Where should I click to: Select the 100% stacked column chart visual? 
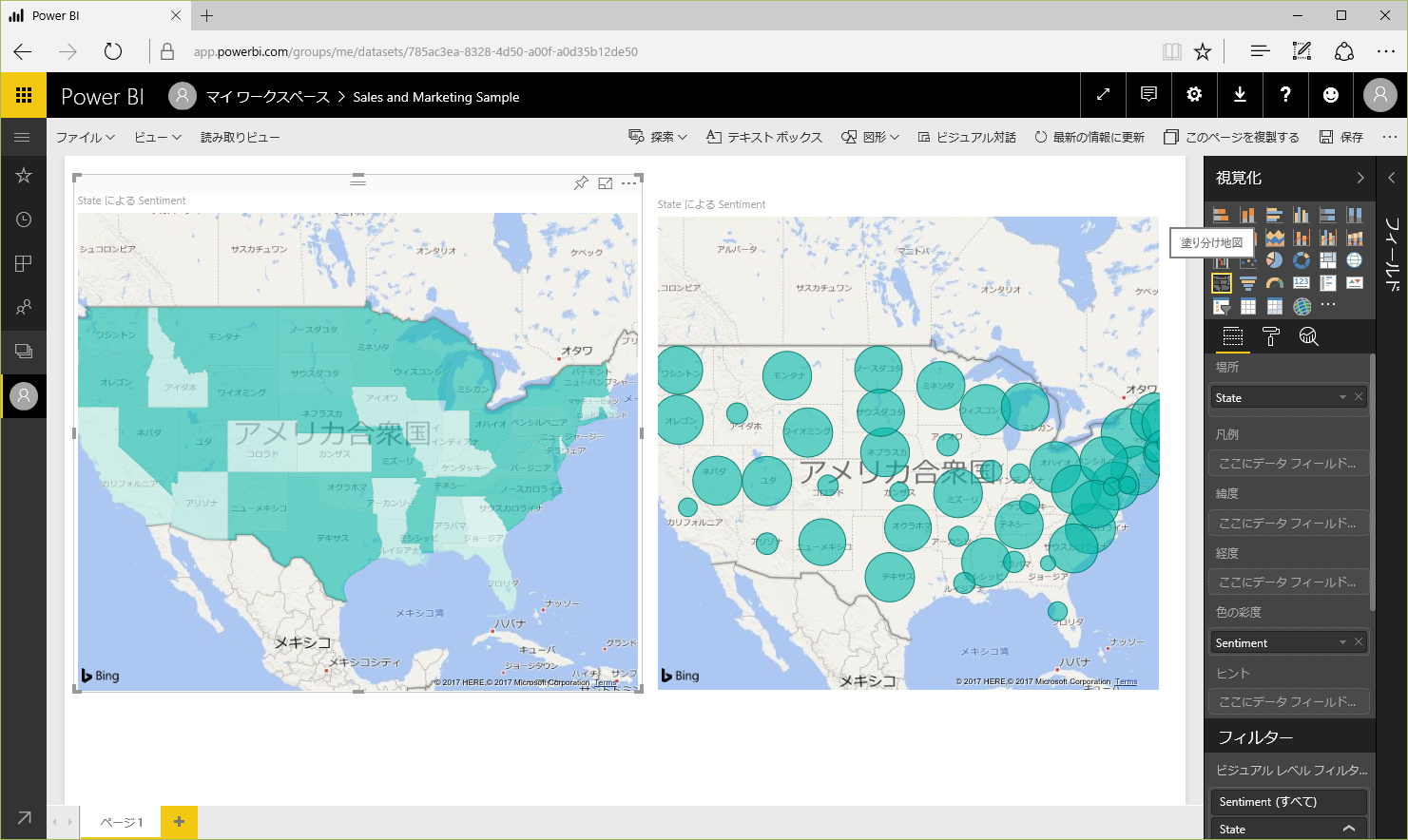tap(1355, 215)
